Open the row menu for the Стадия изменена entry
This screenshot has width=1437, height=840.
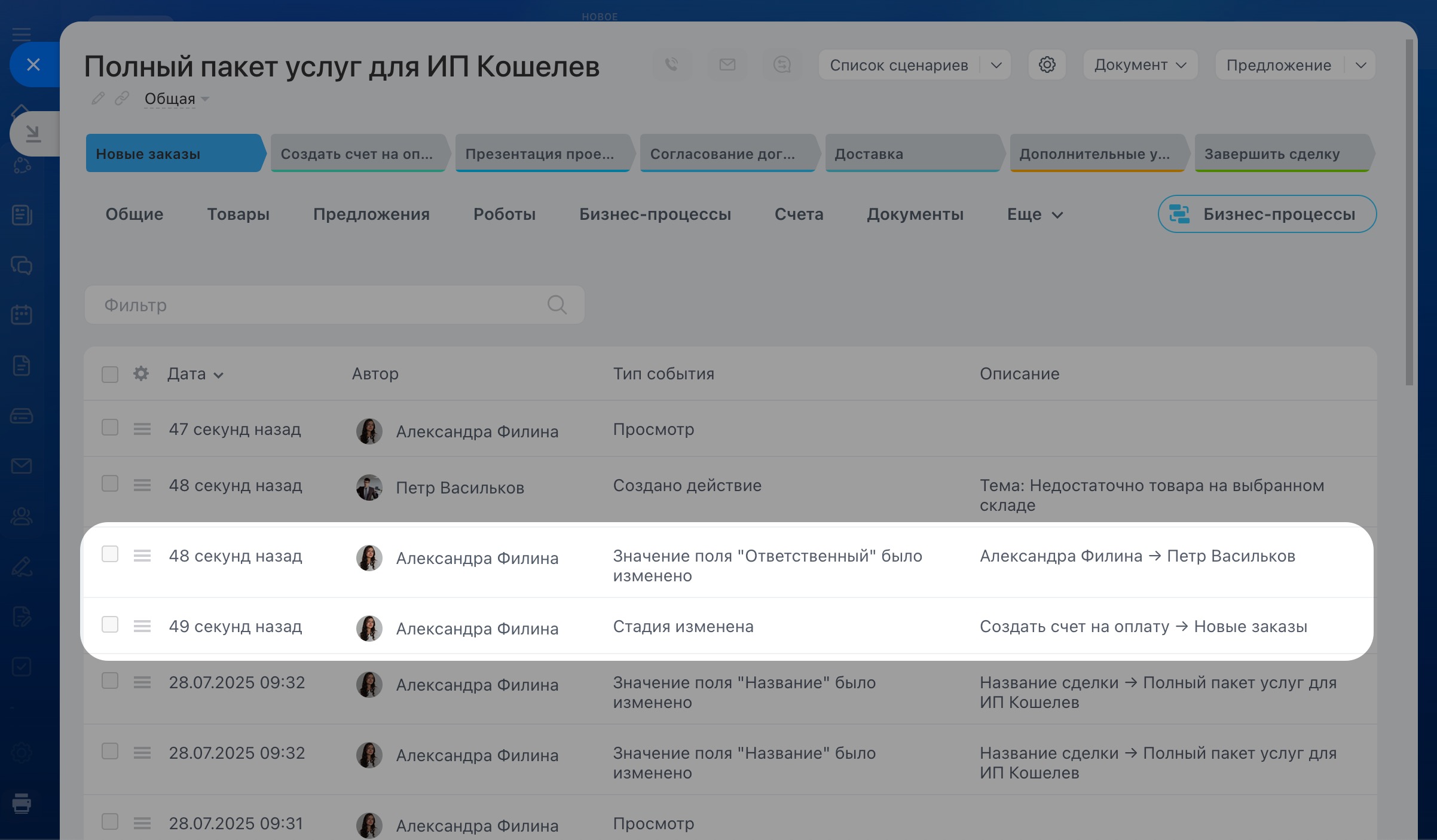click(x=142, y=626)
